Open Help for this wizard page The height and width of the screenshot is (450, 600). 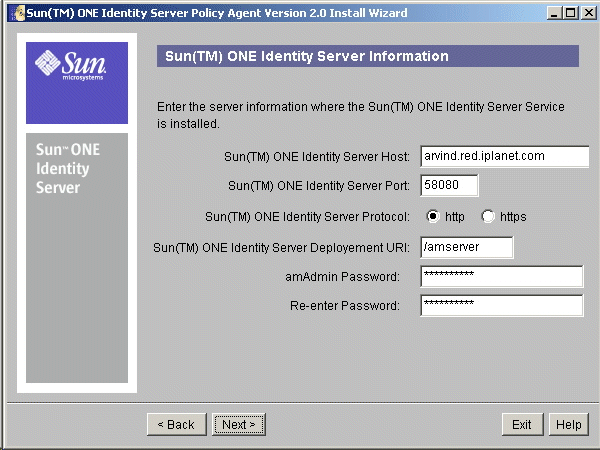pos(569,424)
